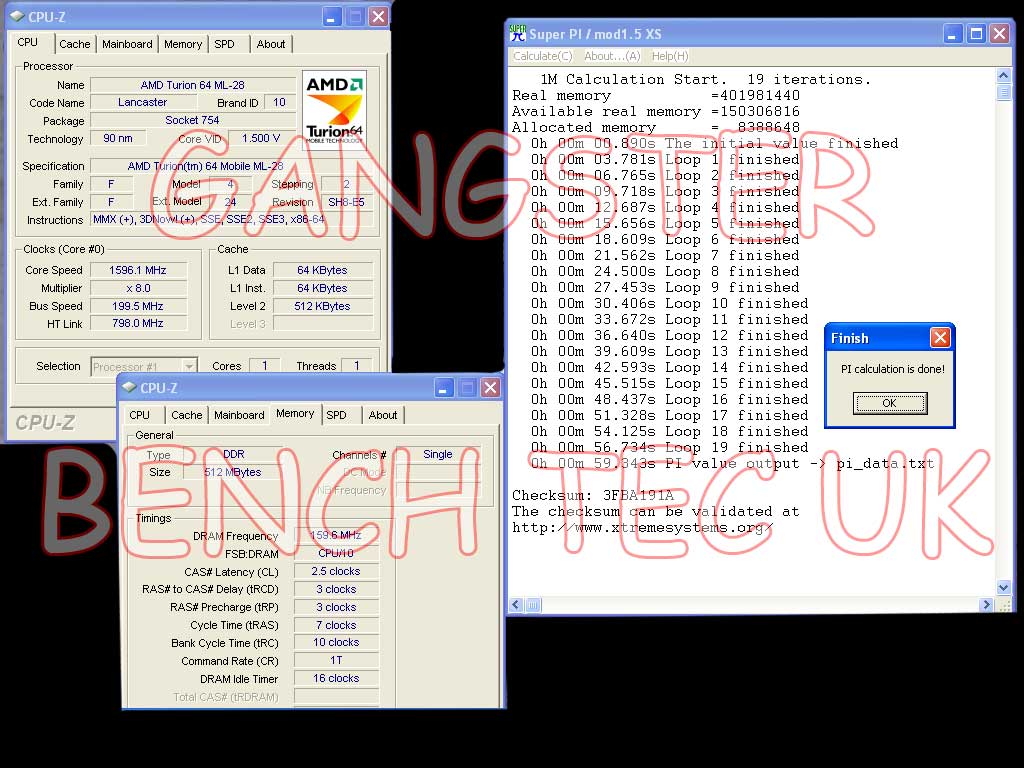Screen dimensions: 1024x768
Task: Switch to CPU tab in lower CPU-Z window
Action: tap(139, 415)
